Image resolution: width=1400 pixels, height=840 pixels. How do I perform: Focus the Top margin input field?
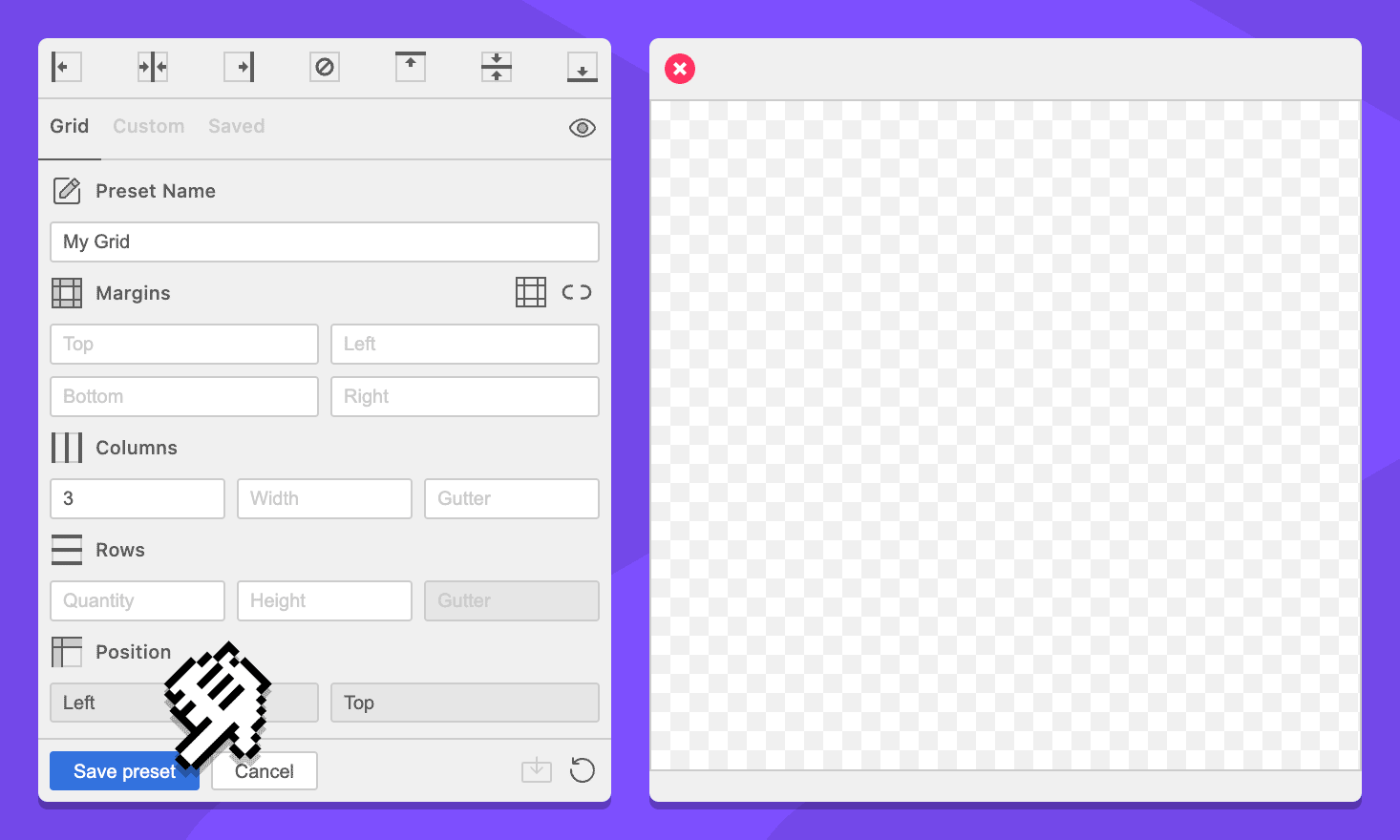[184, 345]
